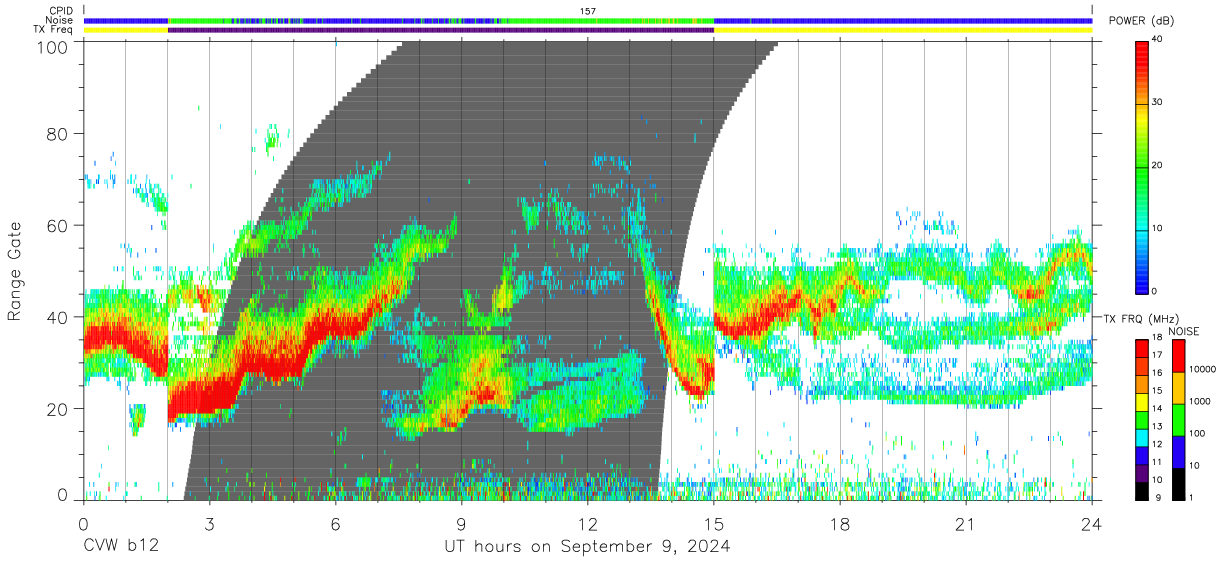Click the x-axis tick label '21'
Image resolution: width=1228 pixels, height=567 pixels.
pyautogui.click(x=965, y=523)
